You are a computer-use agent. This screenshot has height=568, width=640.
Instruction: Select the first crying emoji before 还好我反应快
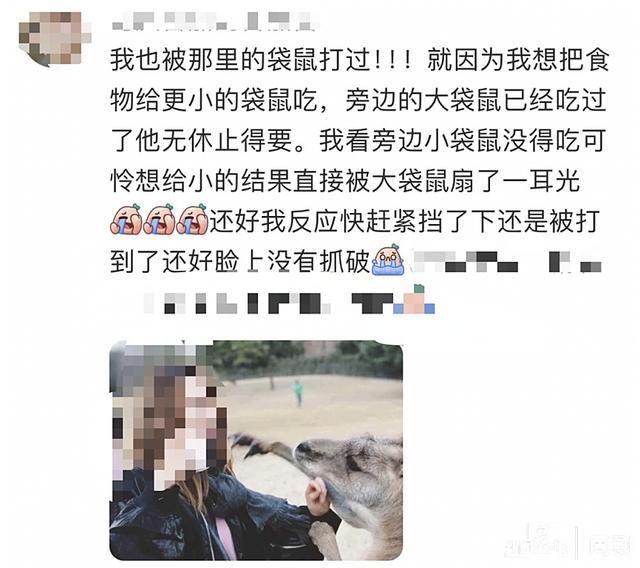(x=126, y=220)
